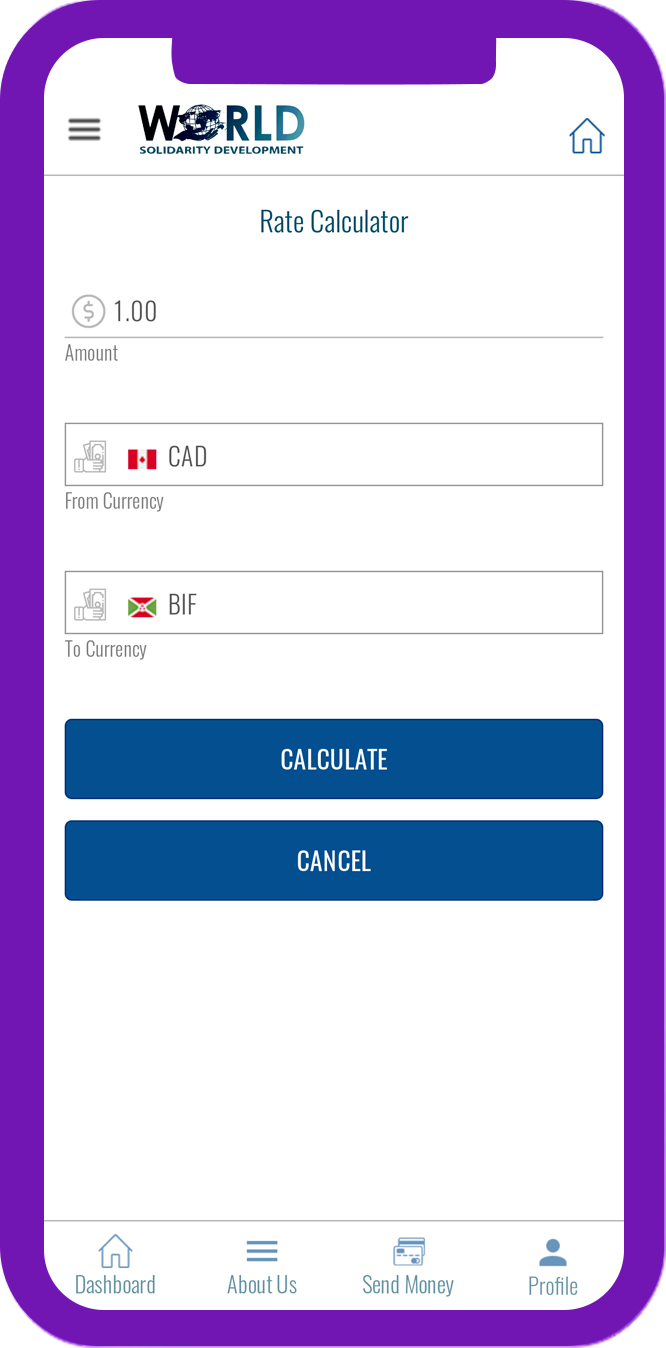Click the Dashboard house icon
666x1348 pixels.
[x=115, y=1251]
